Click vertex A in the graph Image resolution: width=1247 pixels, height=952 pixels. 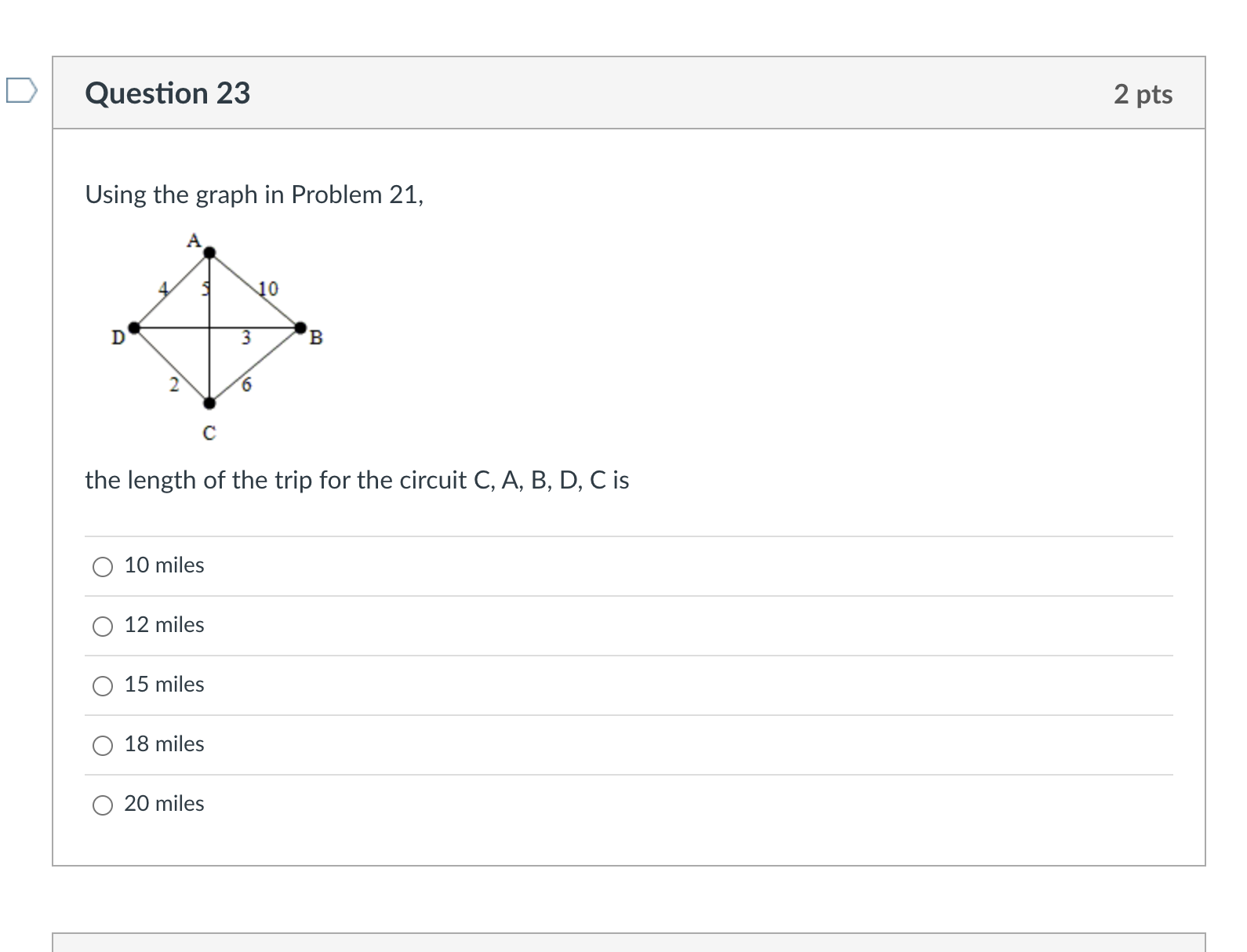(208, 253)
